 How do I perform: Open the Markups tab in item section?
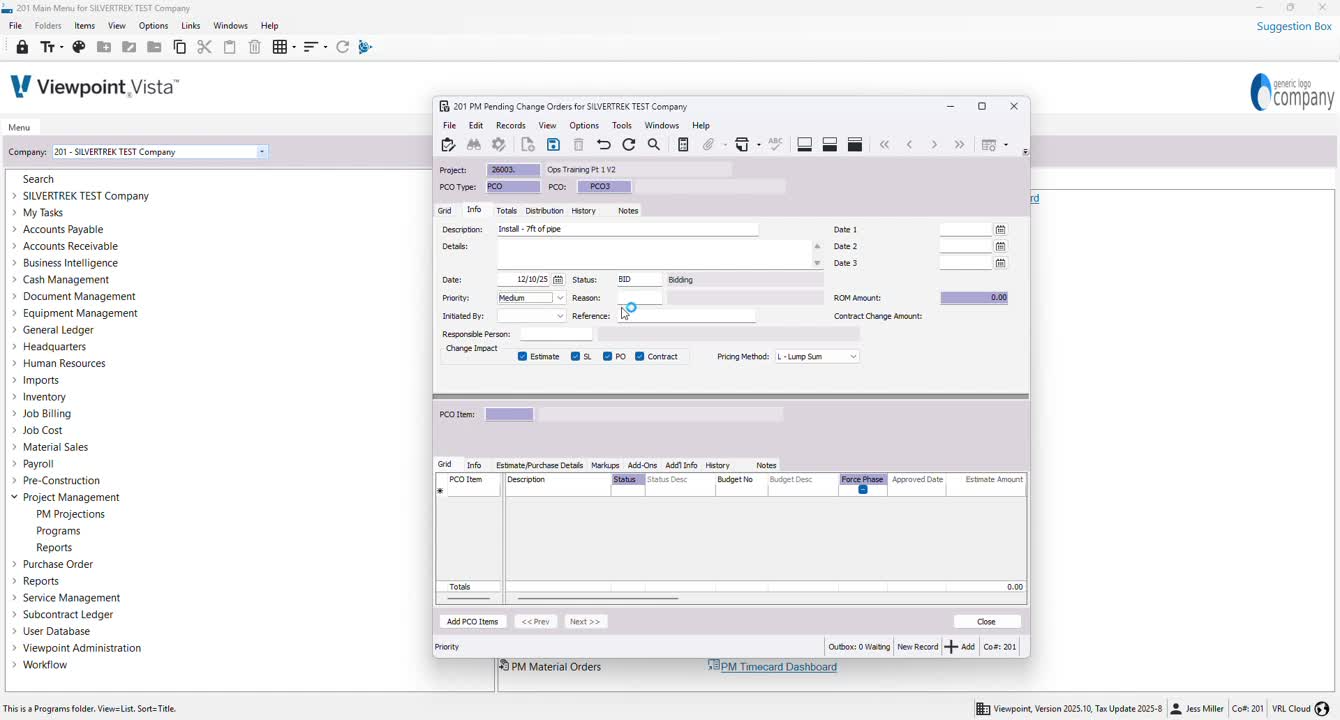coord(605,465)
